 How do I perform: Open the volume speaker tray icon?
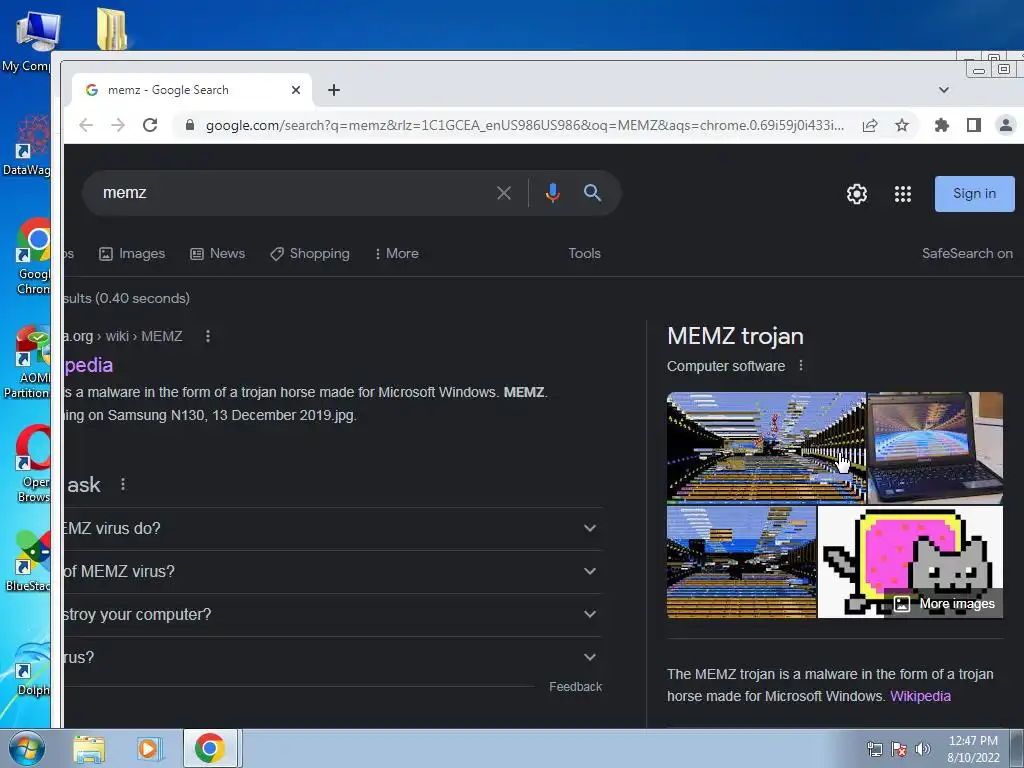923,749
